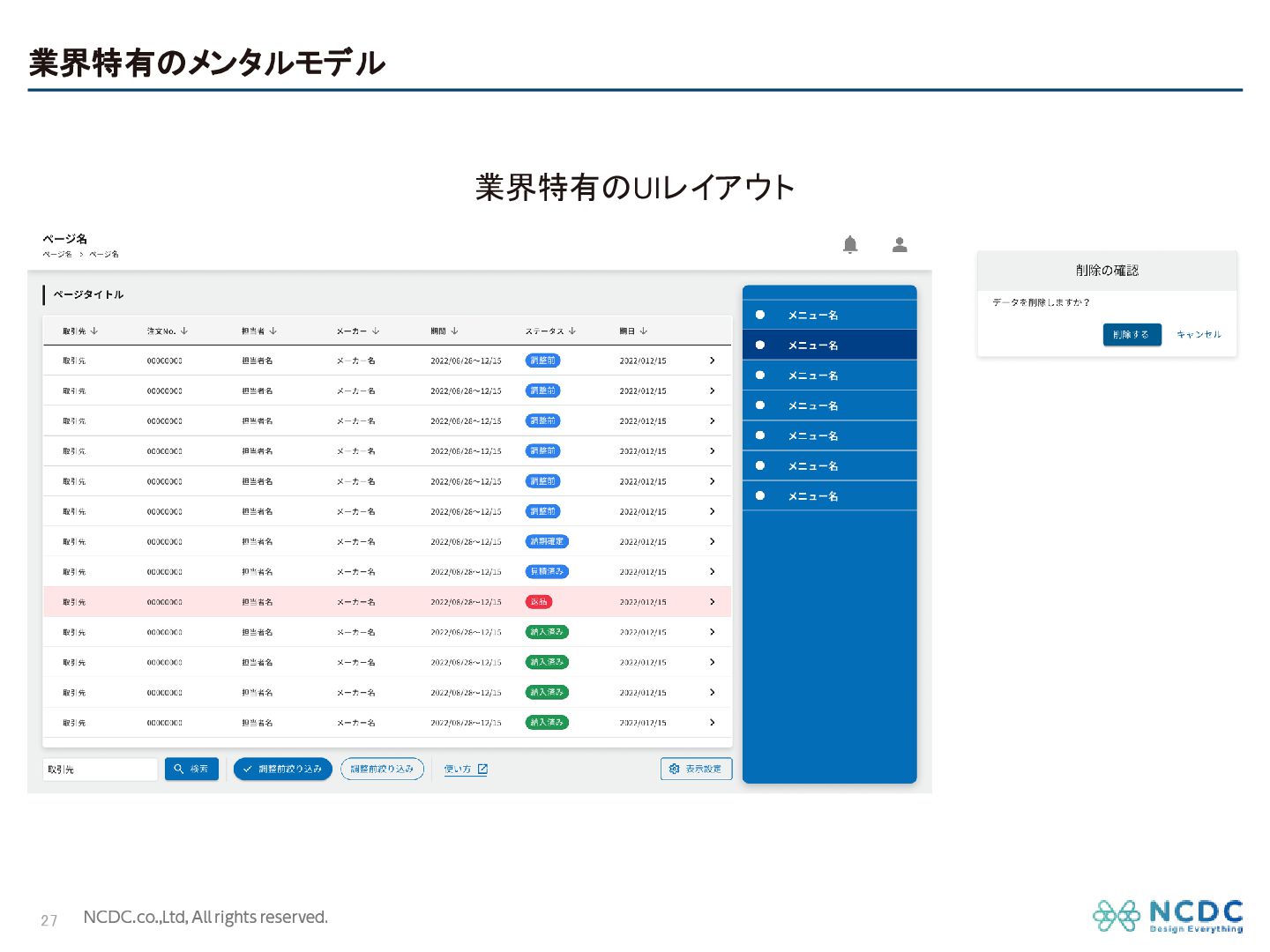Sort table by 注文No. column arrow

pyautogui.click(x=184, y=331)
